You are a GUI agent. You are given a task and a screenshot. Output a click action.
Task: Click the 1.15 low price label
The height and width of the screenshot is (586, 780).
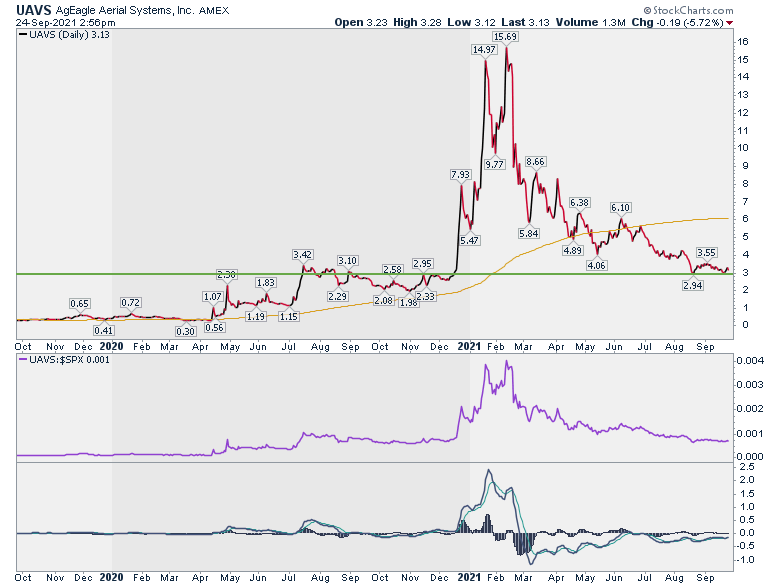[289, 316]
